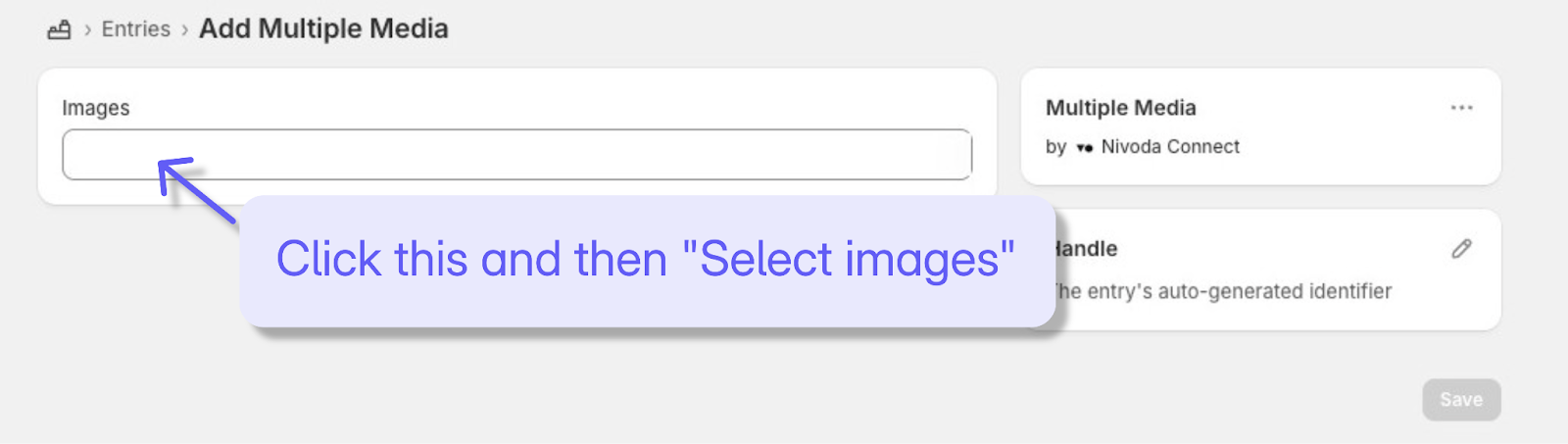
Task: Edit the Handle with pencil icon
Action: pyautogui.click(x=1461, y=249)
